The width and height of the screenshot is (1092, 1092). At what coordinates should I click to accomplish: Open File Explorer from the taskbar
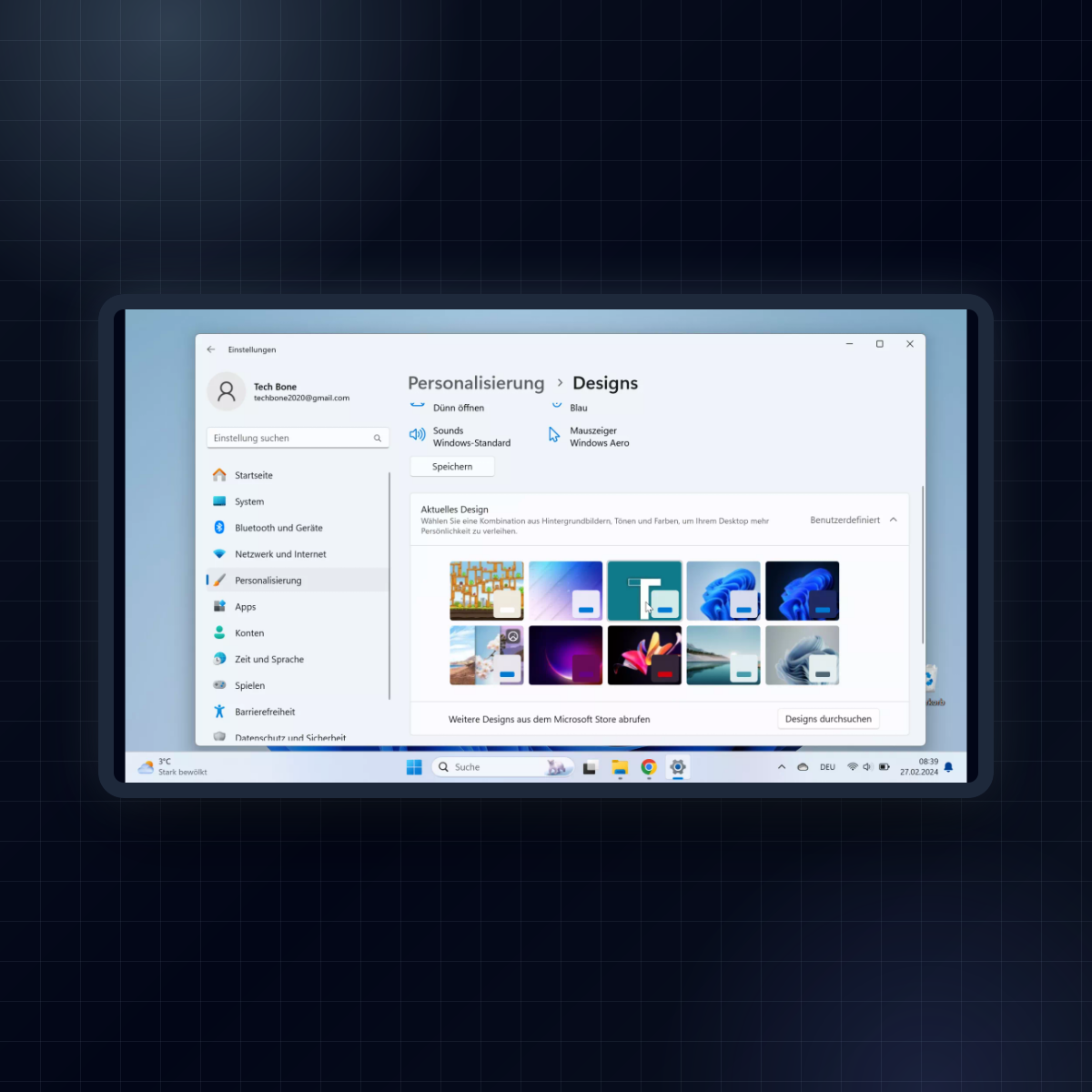click(x=620, y=767)
